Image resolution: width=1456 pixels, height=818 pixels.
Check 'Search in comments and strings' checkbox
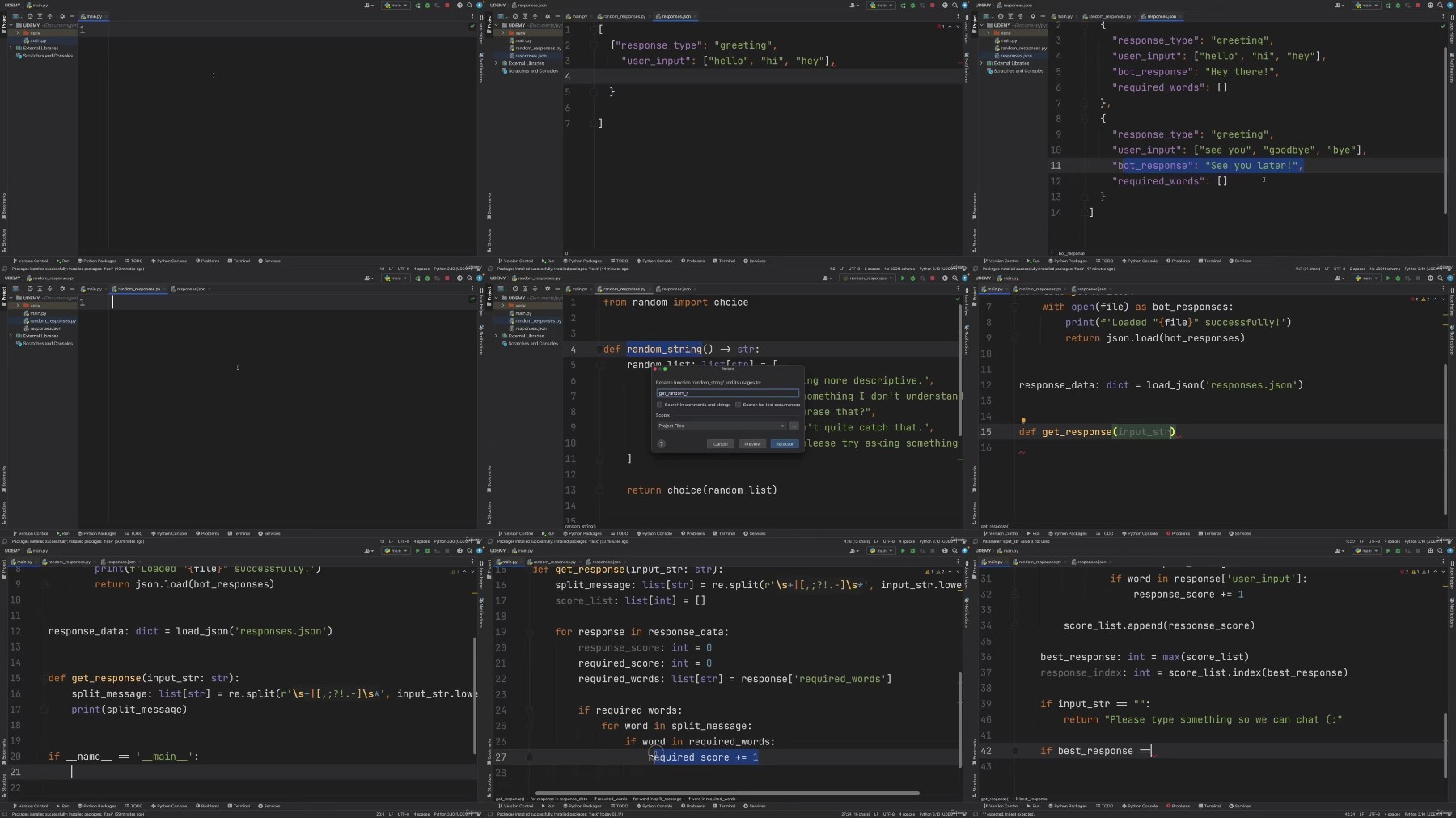pyautogui.click(x=659, y=405)
